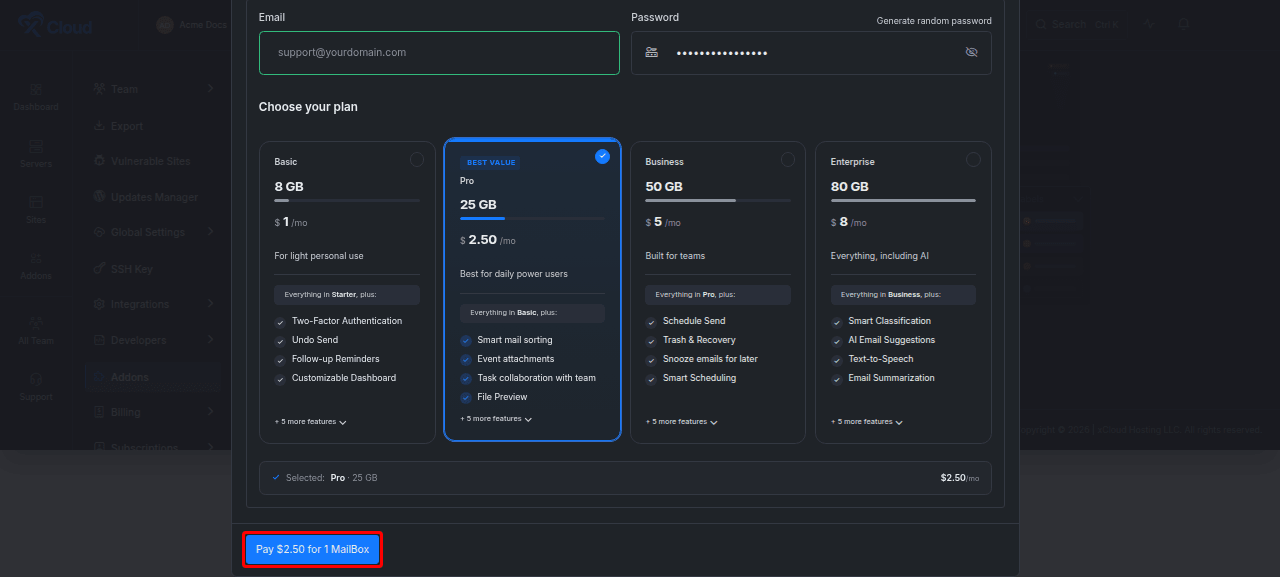Viewport: 1280px width, 577px height.
Task: Click the Billing icon in sidebar
Action: [x=100, y=412]
